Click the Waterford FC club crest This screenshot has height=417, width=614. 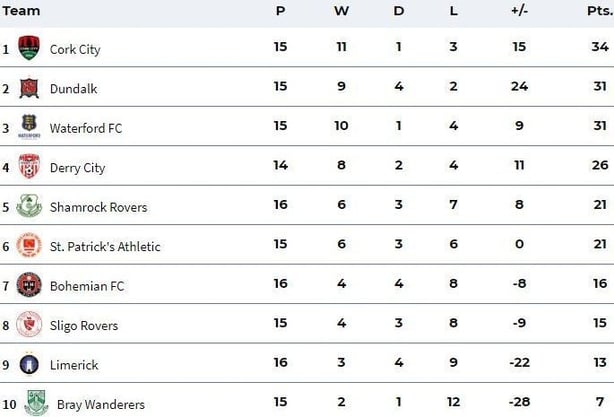point(29,127)
